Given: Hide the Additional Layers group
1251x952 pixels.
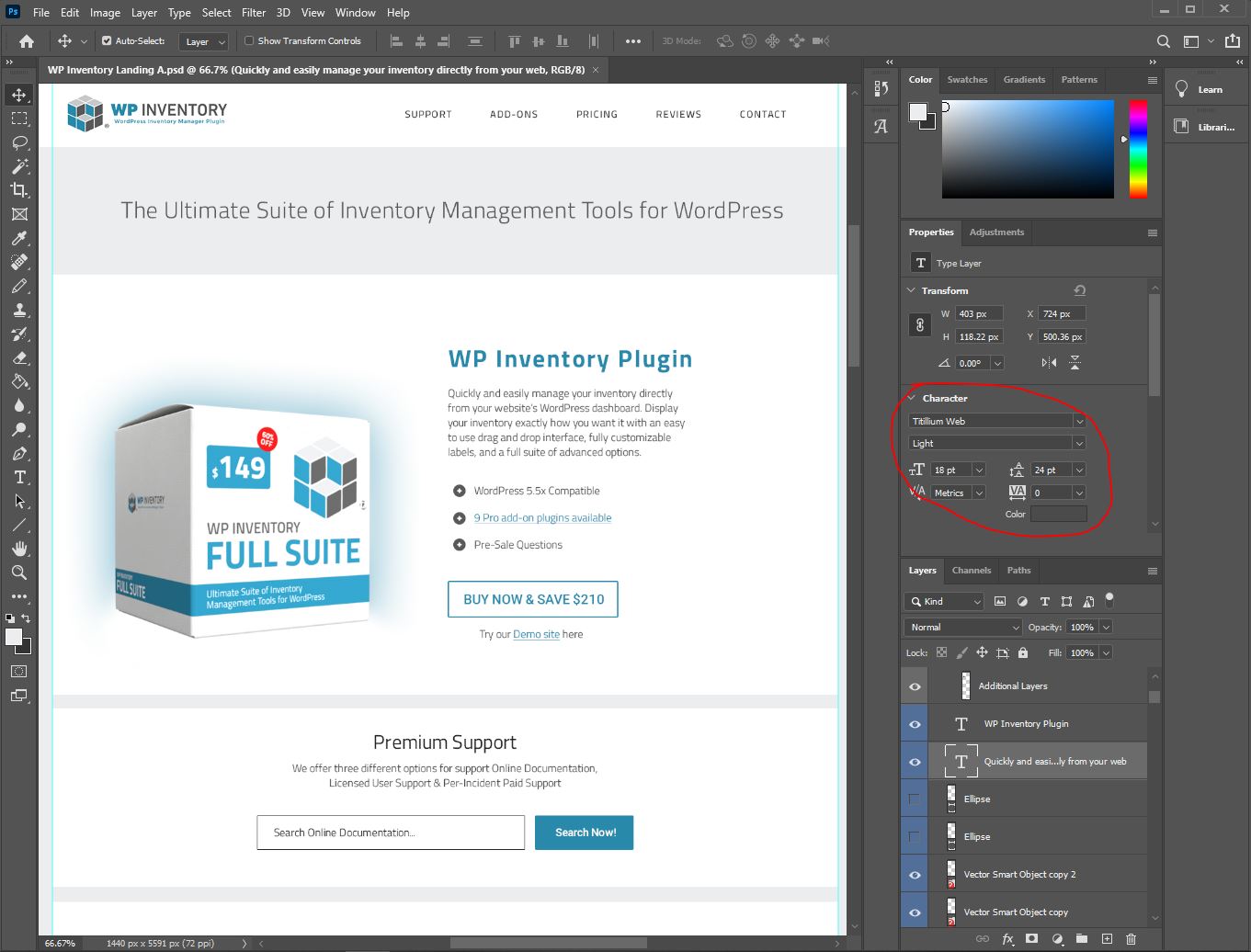Looking at the screenshot, I should 915,686.
